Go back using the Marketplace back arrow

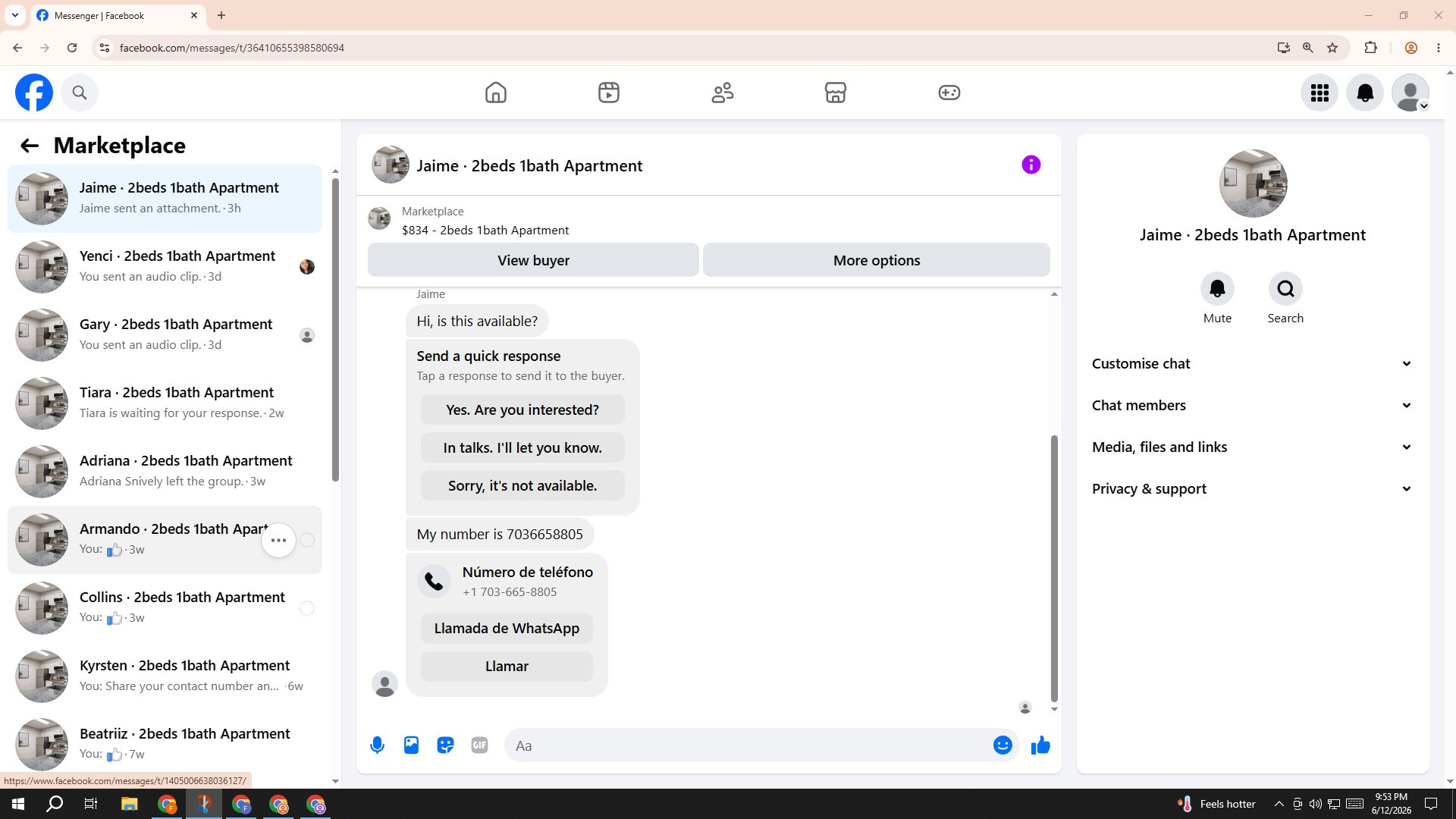pos(30,146)
